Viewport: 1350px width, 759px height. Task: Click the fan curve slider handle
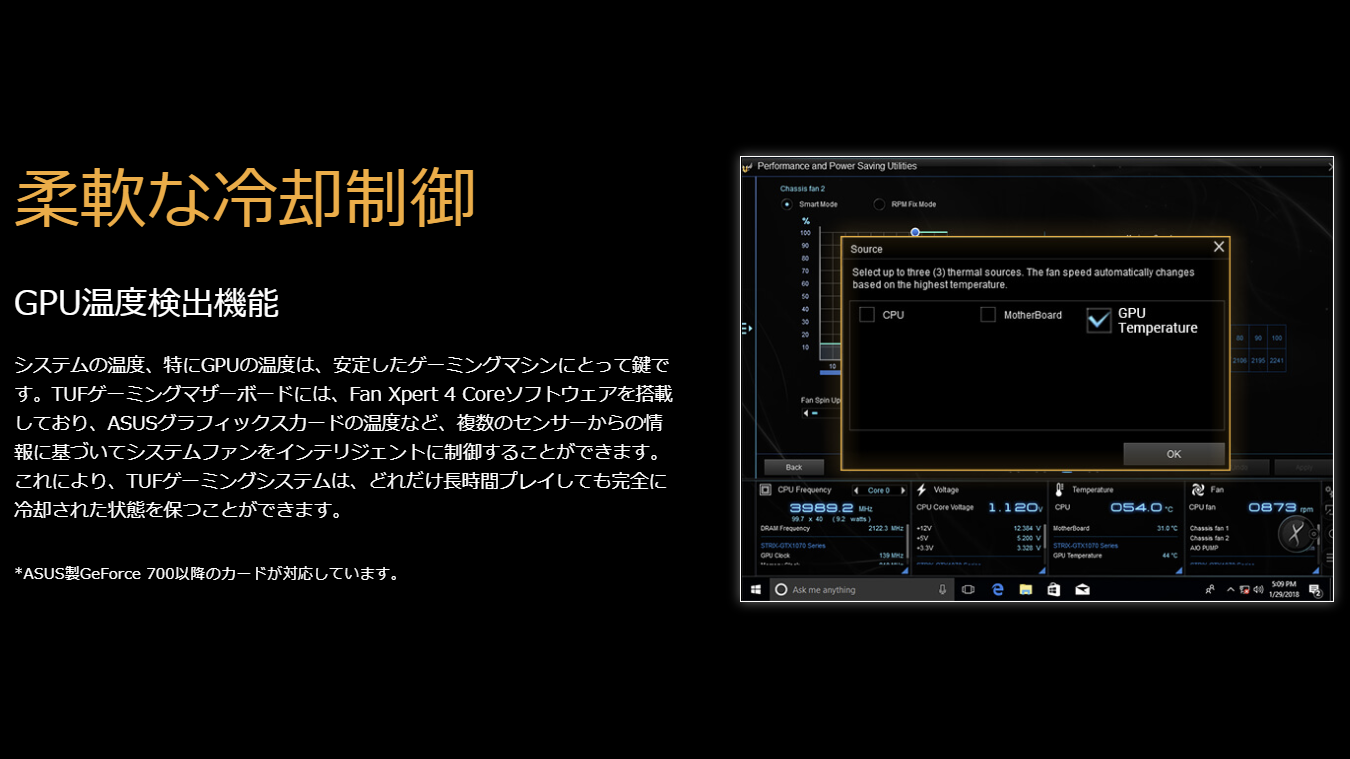coord(915,232)
